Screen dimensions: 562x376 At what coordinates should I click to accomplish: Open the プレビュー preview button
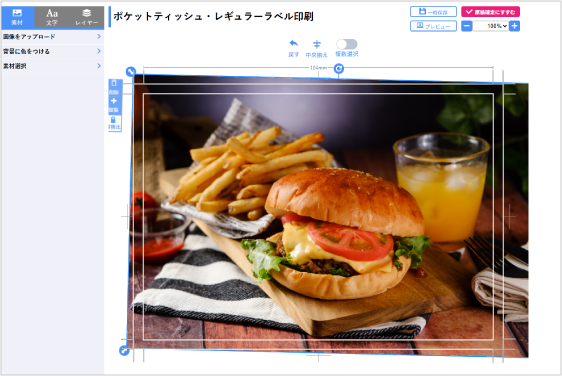pos(433,26)
